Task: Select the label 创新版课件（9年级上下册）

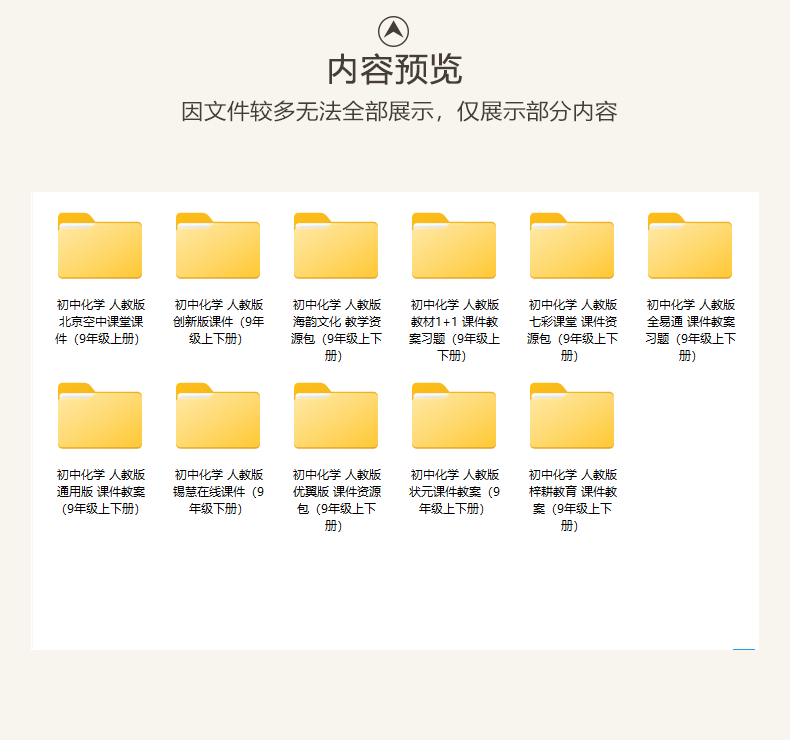Action: point(218,321)
